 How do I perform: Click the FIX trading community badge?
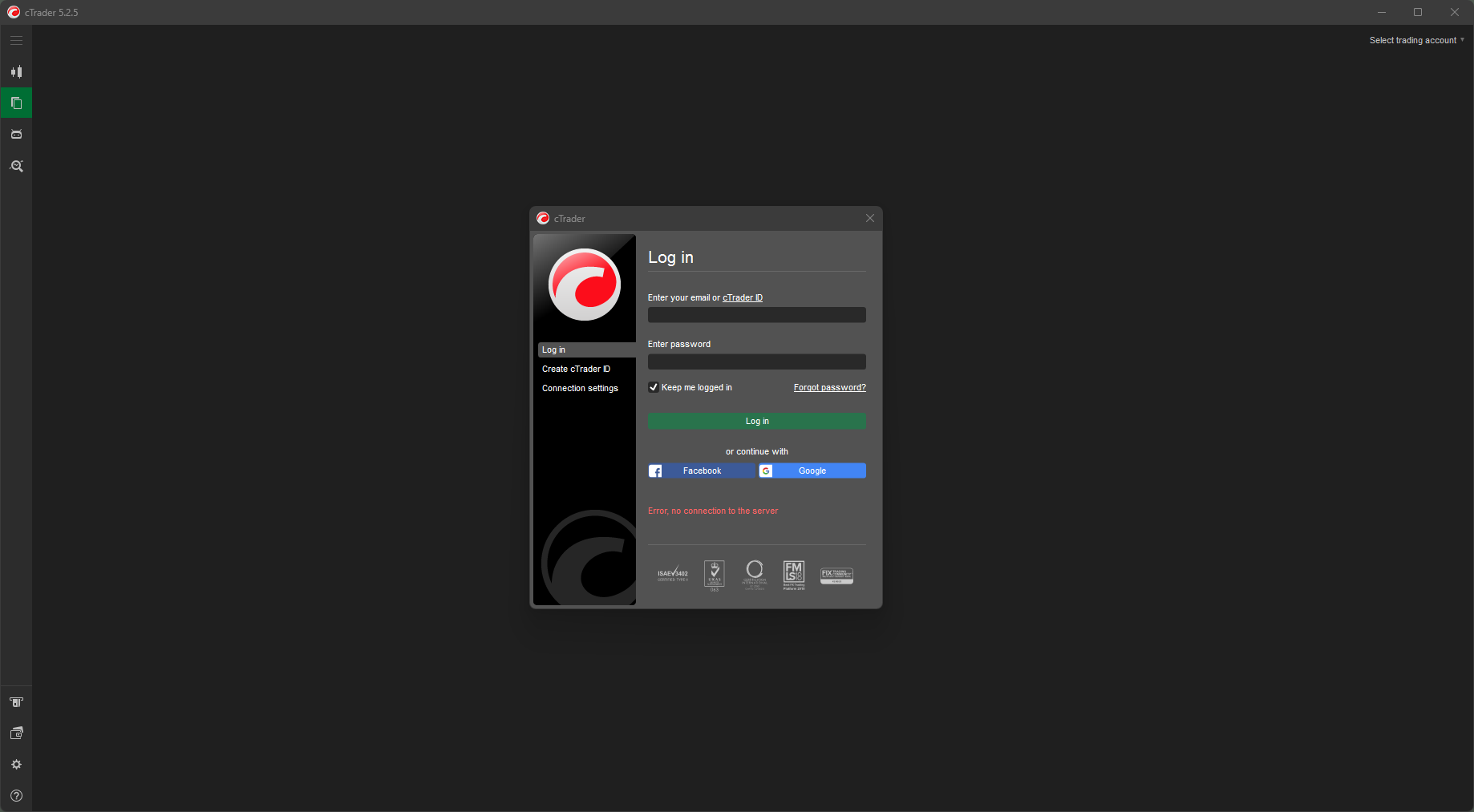click(836, 576)
